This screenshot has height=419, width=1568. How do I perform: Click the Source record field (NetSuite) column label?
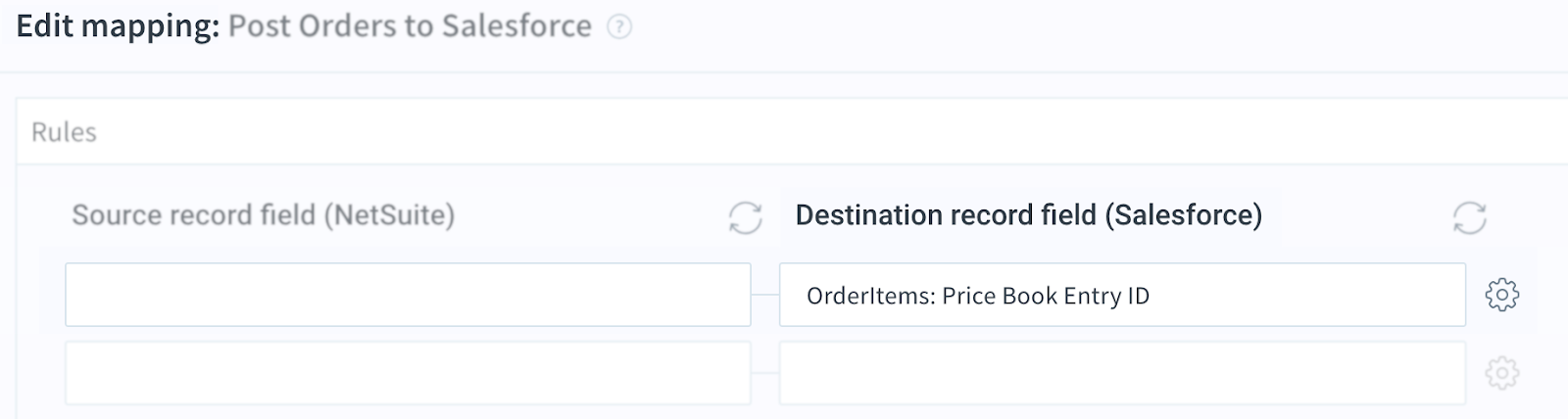[x=263, y=215]
